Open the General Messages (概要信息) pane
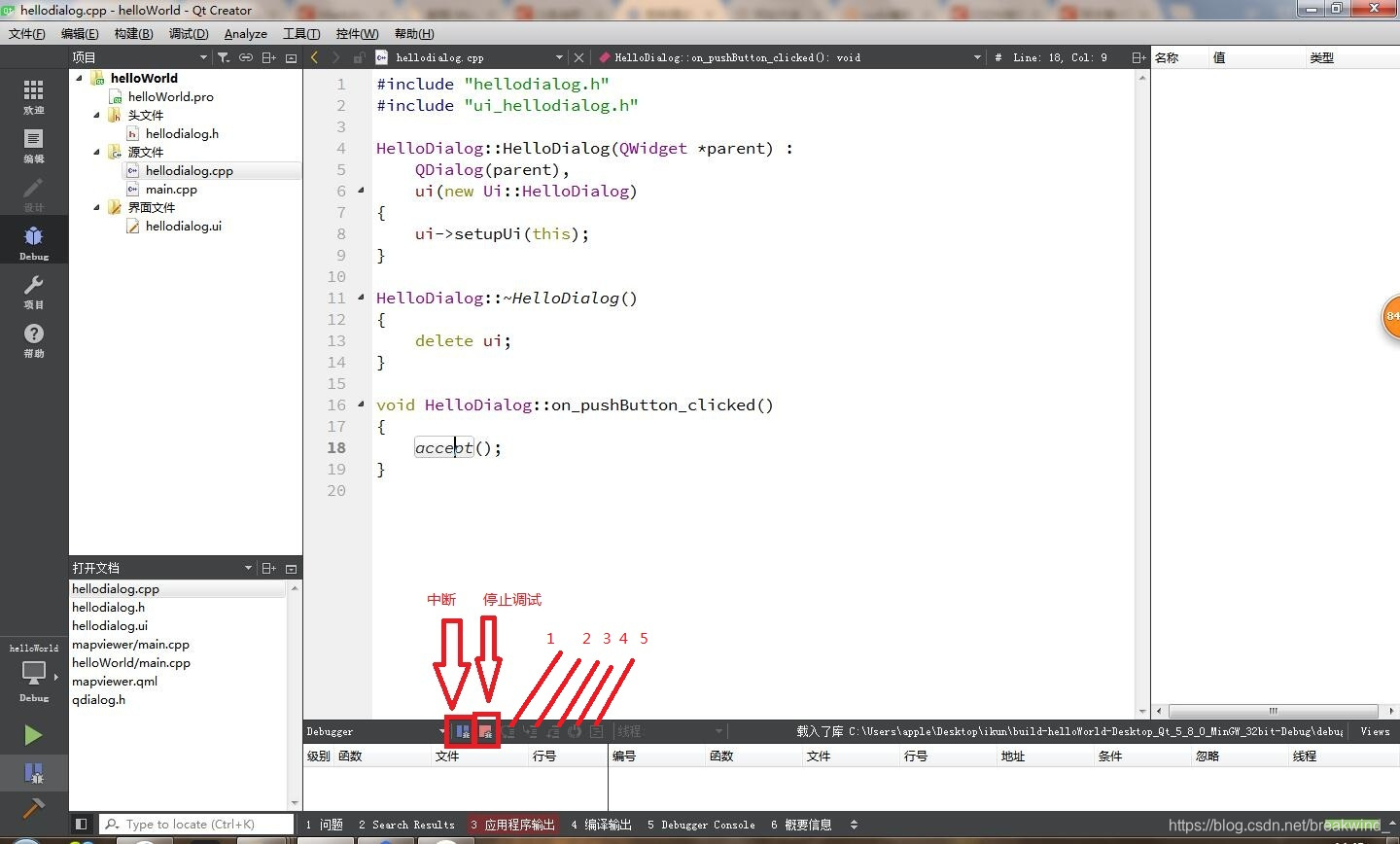Screen dimensions: 1400x844 click(801, 825)
